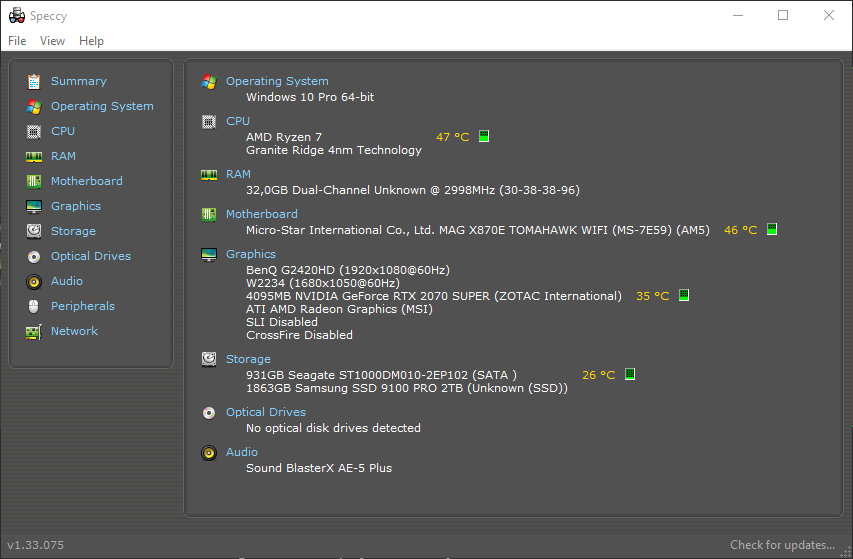Click the RAM stick icon in sidebar
The height and width of the screenshot is (559, 853).
tap(34, 157)
